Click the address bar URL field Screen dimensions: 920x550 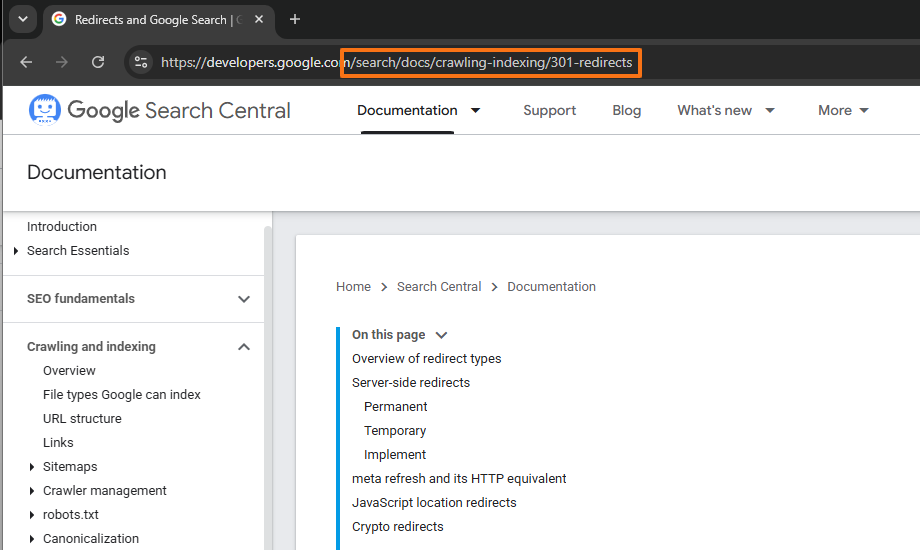[x=396, y=62]
